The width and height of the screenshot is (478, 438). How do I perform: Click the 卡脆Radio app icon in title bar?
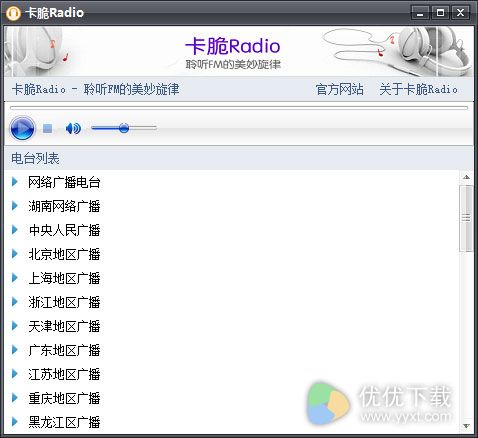point(13,13)
